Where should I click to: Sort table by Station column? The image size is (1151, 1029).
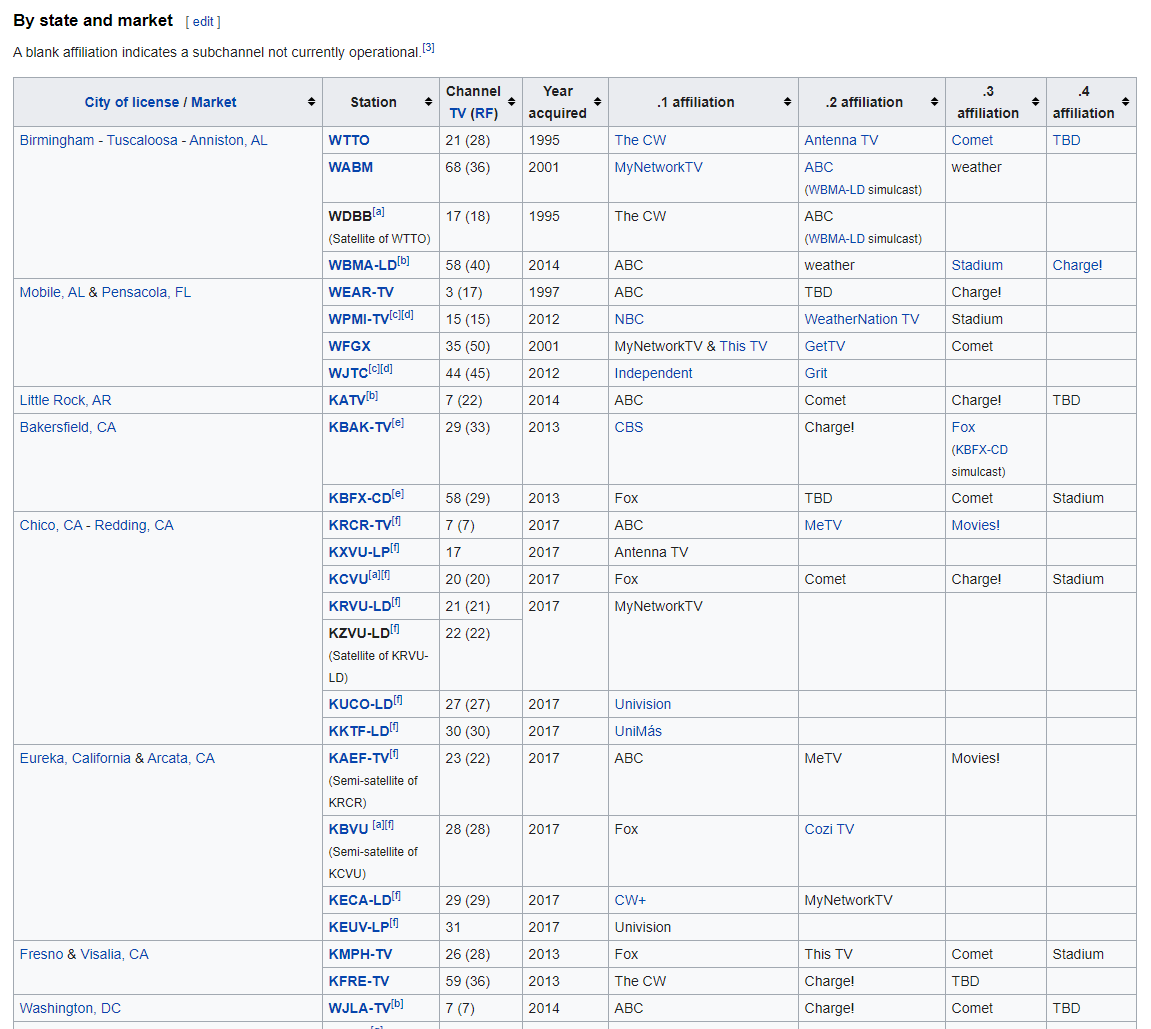(x=428, y=102)
